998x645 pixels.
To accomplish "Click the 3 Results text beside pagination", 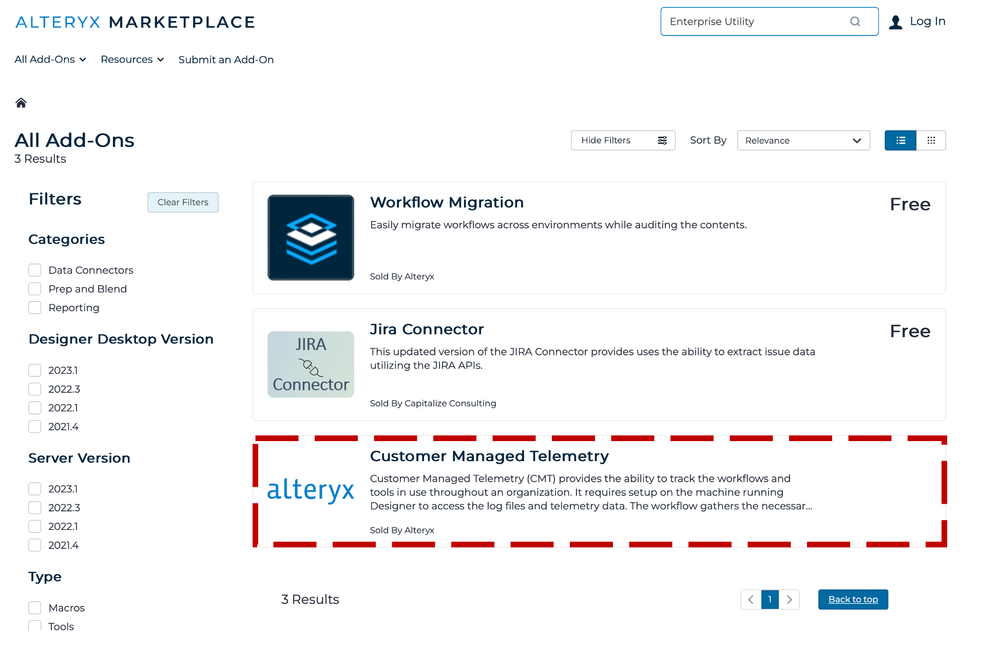I will (x=310, y=600).
